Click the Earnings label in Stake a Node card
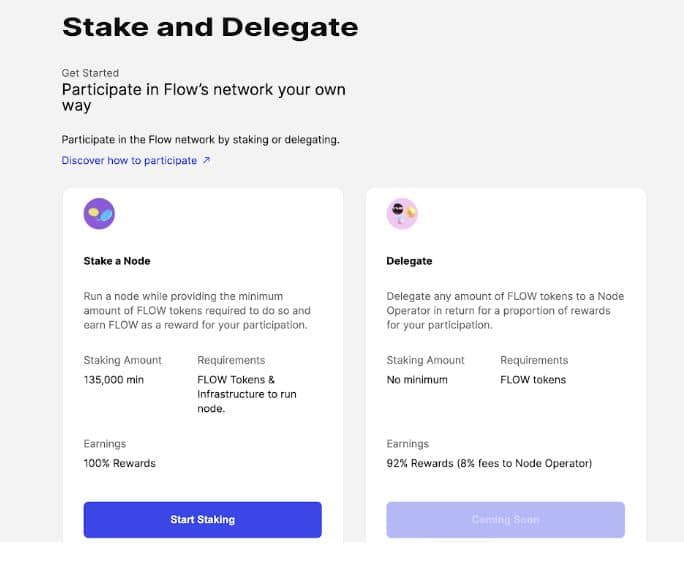684x563 pixels. point(105,443)
